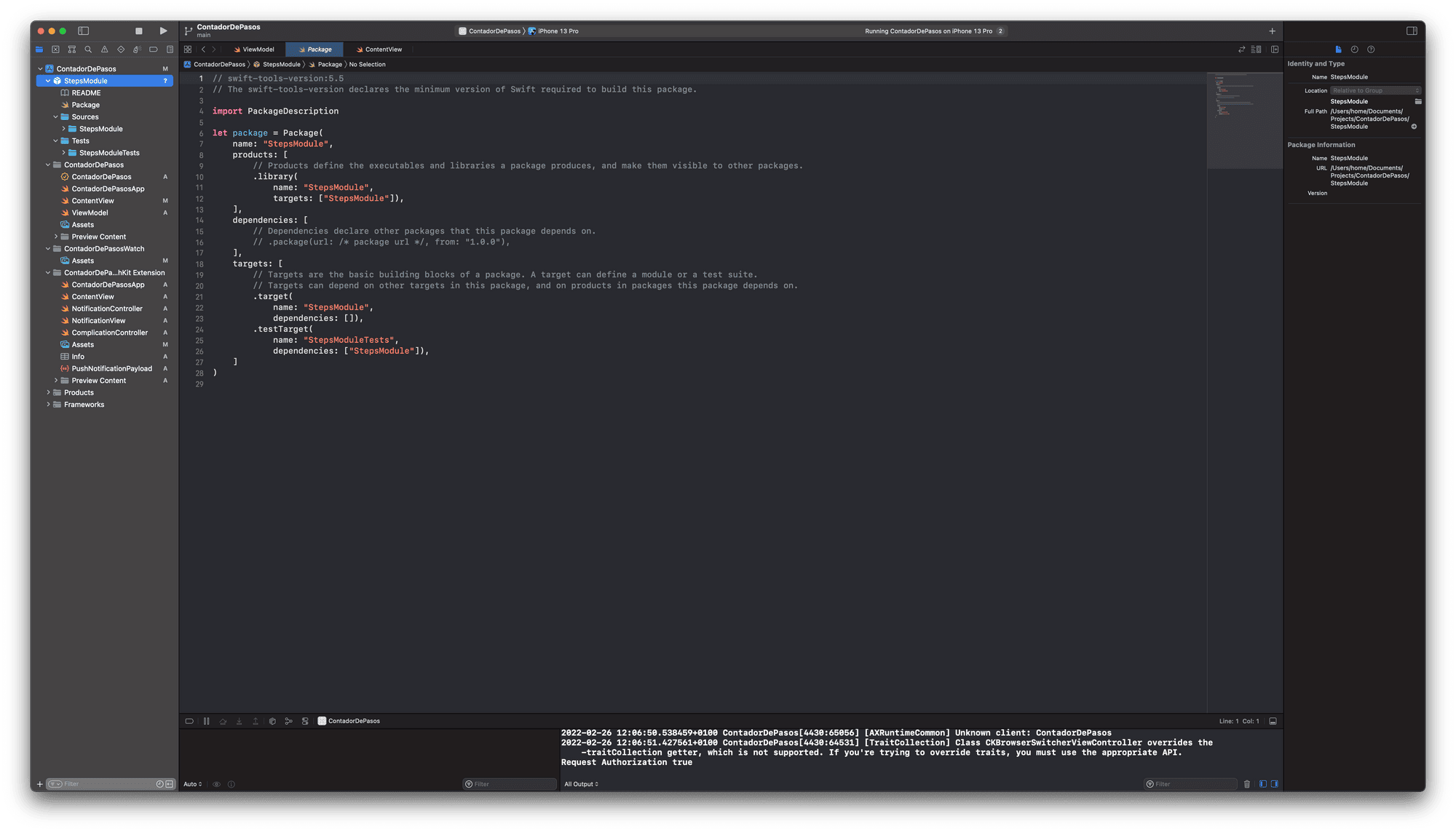
Task: Open the Environment Overrides icon
Action: click(x=305, y=721)
